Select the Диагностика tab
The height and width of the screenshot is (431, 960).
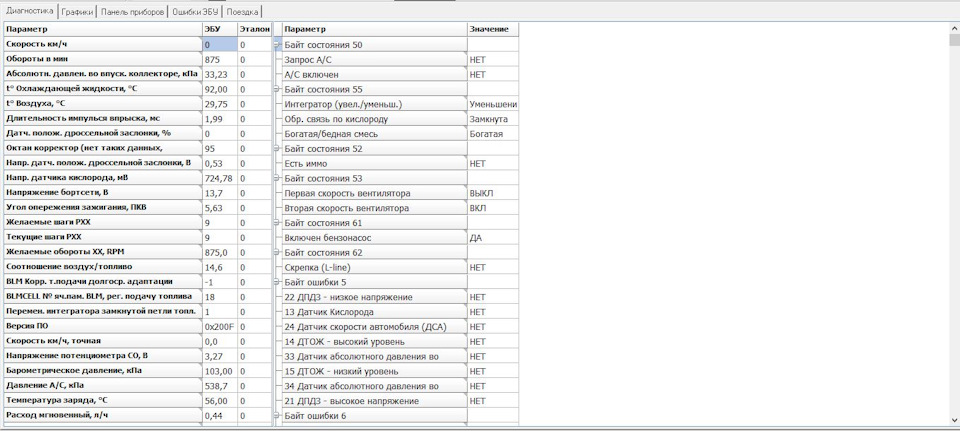(29, 11)
